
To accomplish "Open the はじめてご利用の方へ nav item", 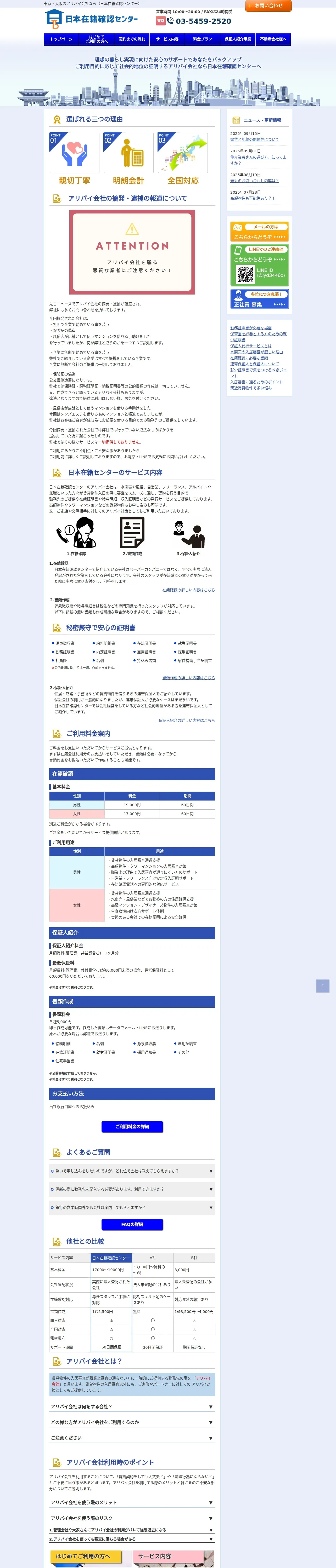I will [96, 39].
